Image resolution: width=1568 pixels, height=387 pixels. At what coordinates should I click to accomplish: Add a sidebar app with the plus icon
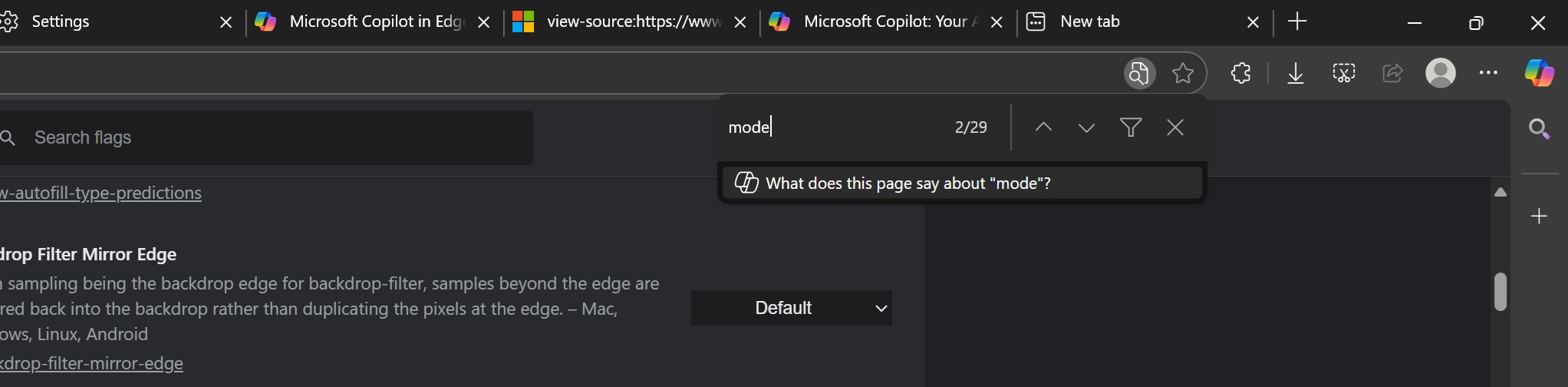pos(1539,217)
